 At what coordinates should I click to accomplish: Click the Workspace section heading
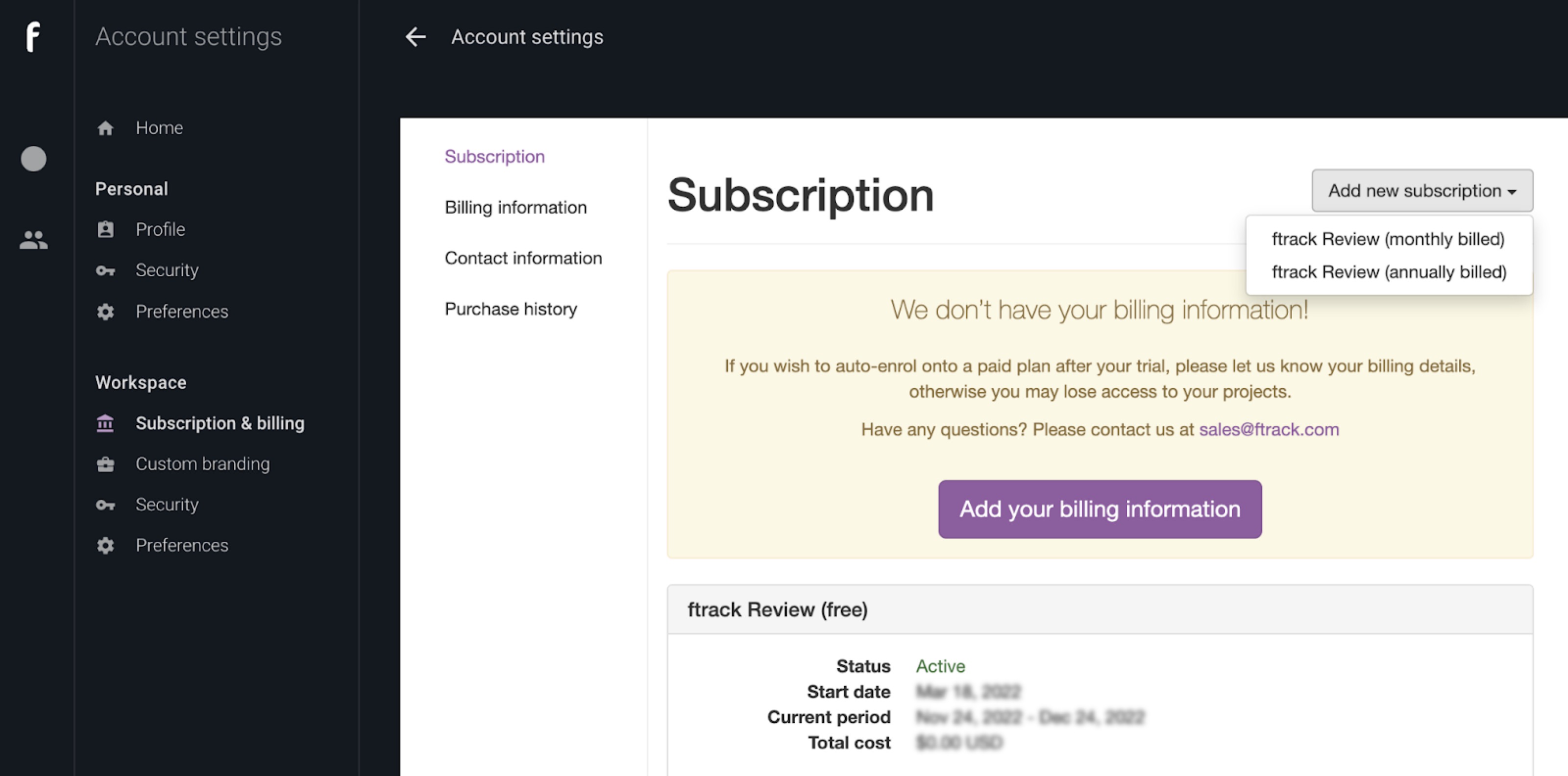141,383
